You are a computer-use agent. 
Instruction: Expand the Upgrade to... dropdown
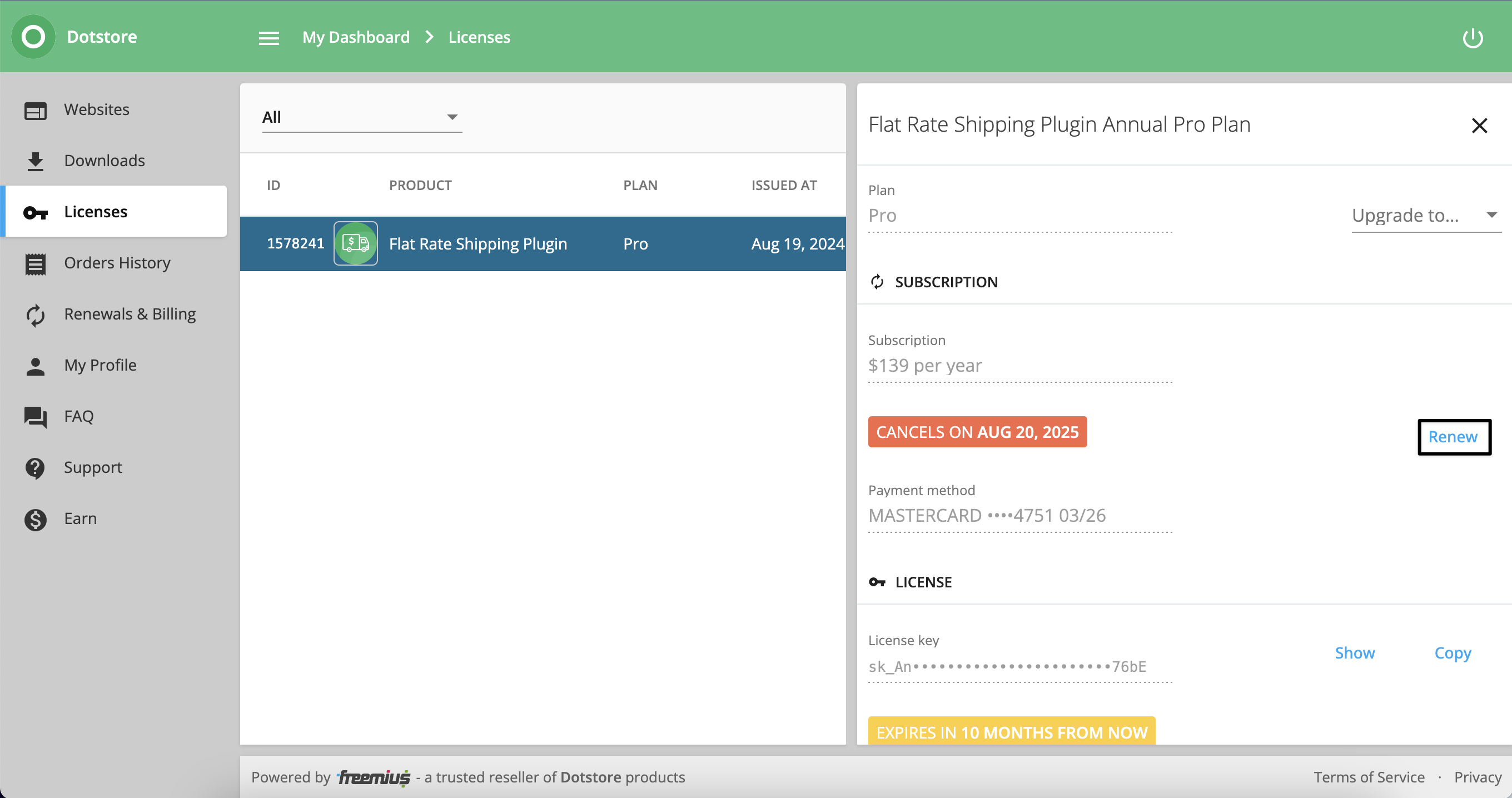(1426, 216)
